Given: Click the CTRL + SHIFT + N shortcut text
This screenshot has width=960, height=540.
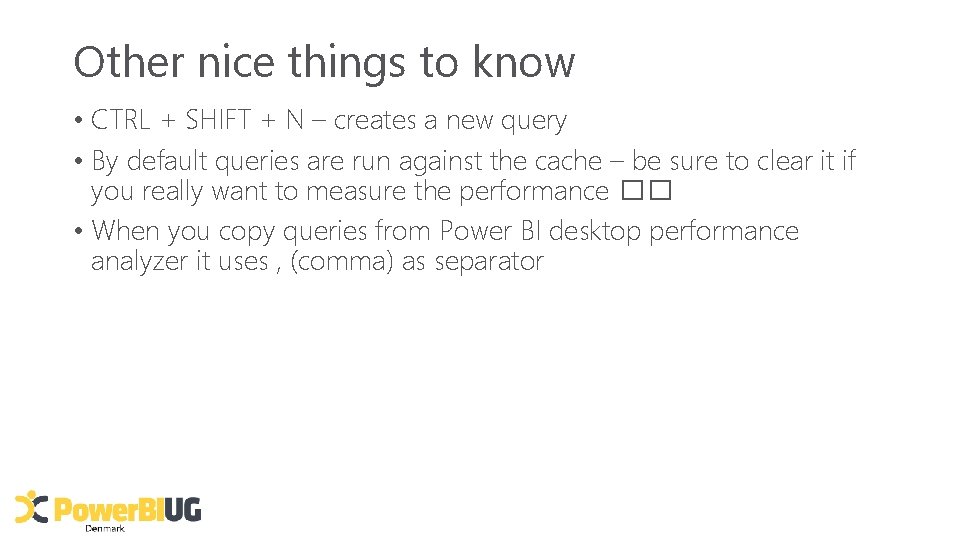Looking at the screenshot, I should click(197, 119).
